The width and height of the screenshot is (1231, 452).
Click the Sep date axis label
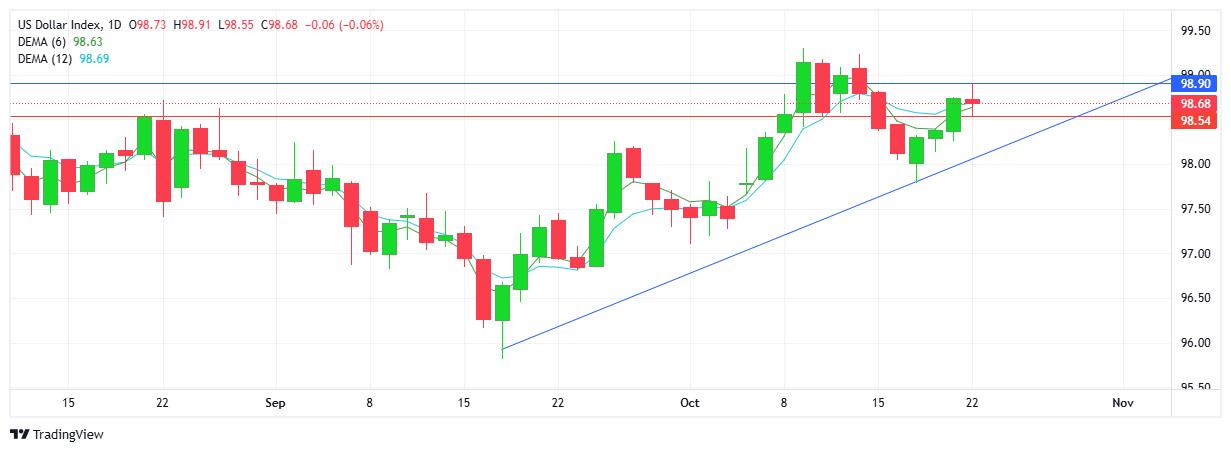(x=276, y=402)
